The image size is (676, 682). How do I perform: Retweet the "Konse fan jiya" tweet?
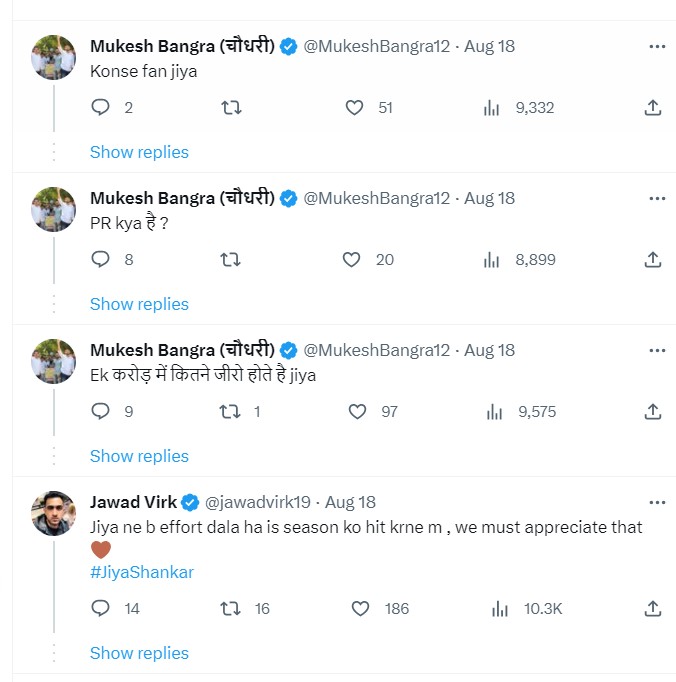click(x=230, y=108)
